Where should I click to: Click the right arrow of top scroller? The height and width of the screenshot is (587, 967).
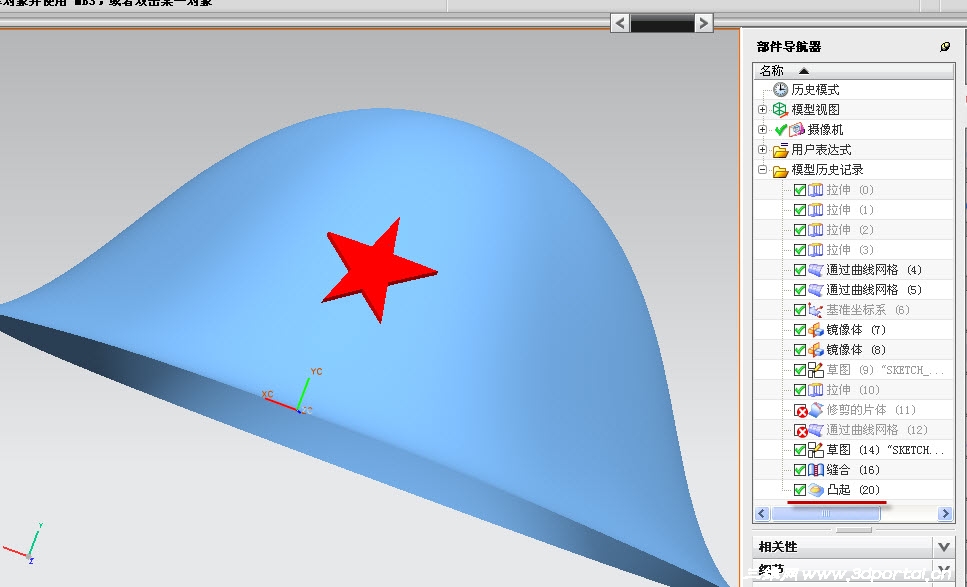coord(703,23)
